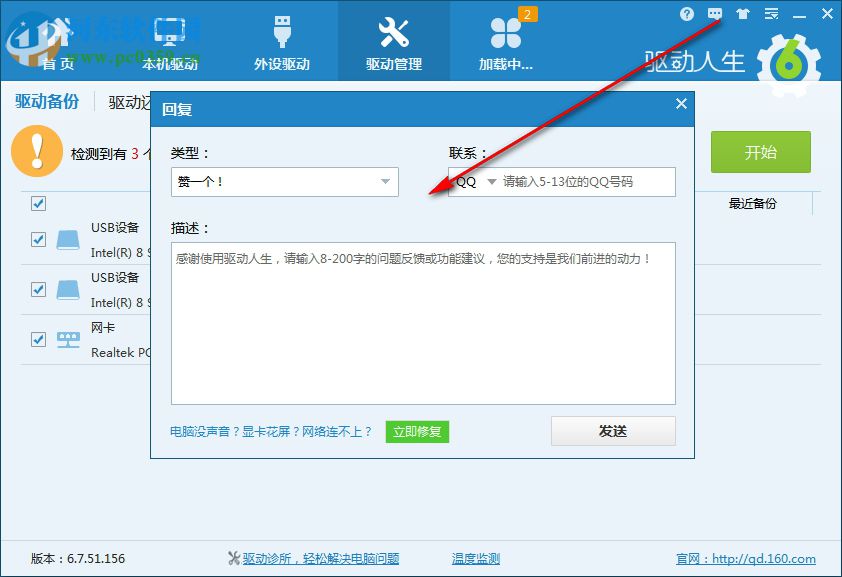The image size is (842, 577).
Task: Open the main menu list icon
Action: [x=770, y=13]
